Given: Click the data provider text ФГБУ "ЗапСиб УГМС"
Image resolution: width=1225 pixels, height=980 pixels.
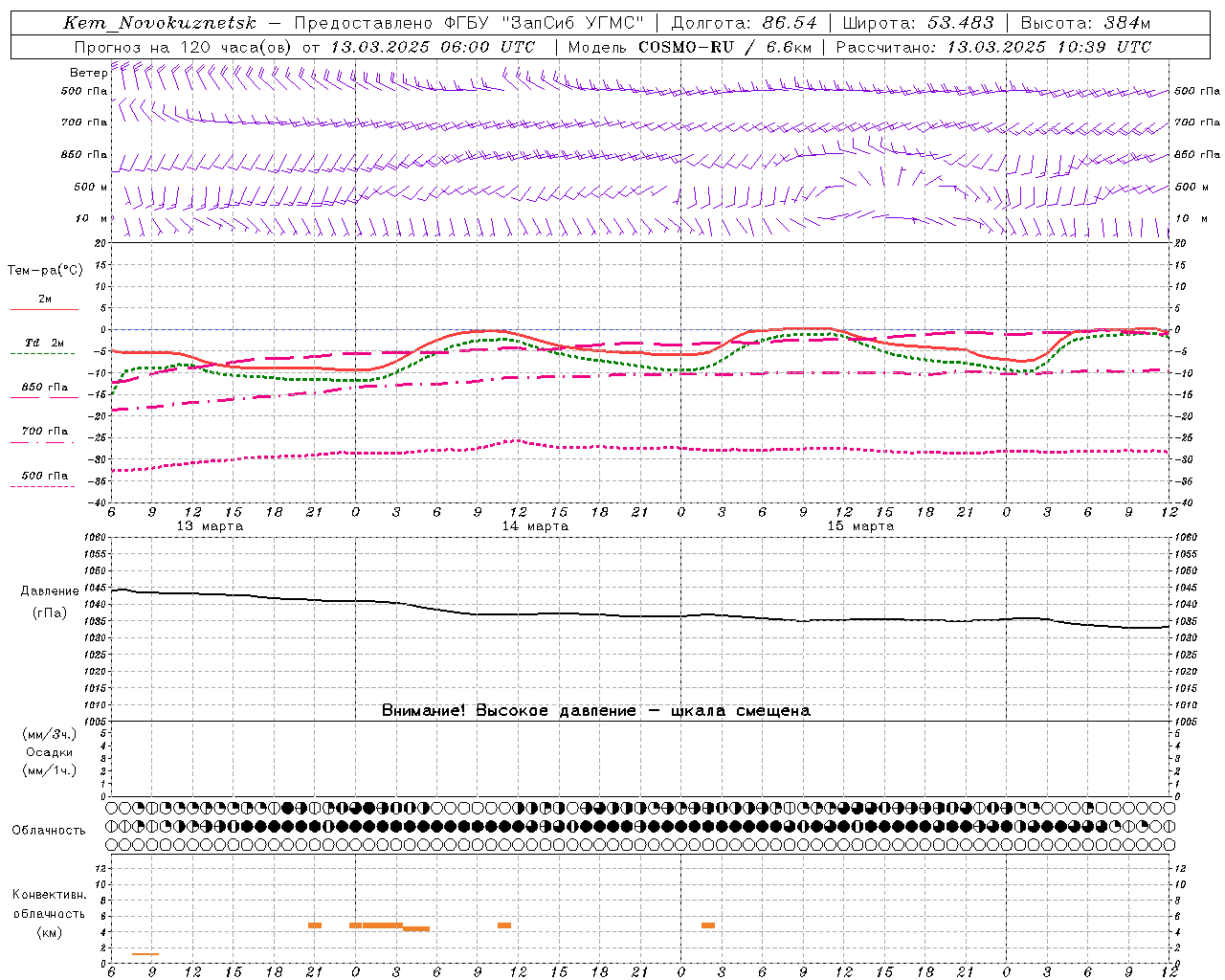Looking at the screenshot, I should (x=544, y=23).
